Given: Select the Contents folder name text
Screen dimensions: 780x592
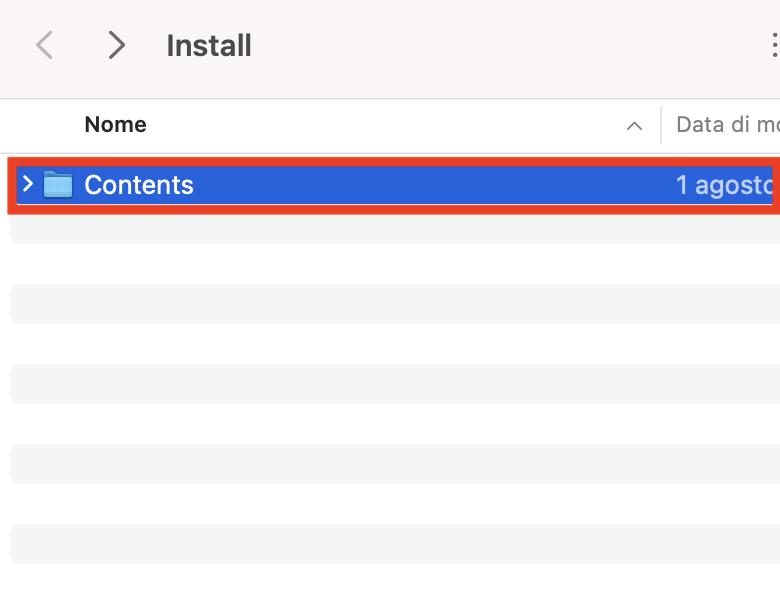Looking at the screenshot, I should (139, 185).
